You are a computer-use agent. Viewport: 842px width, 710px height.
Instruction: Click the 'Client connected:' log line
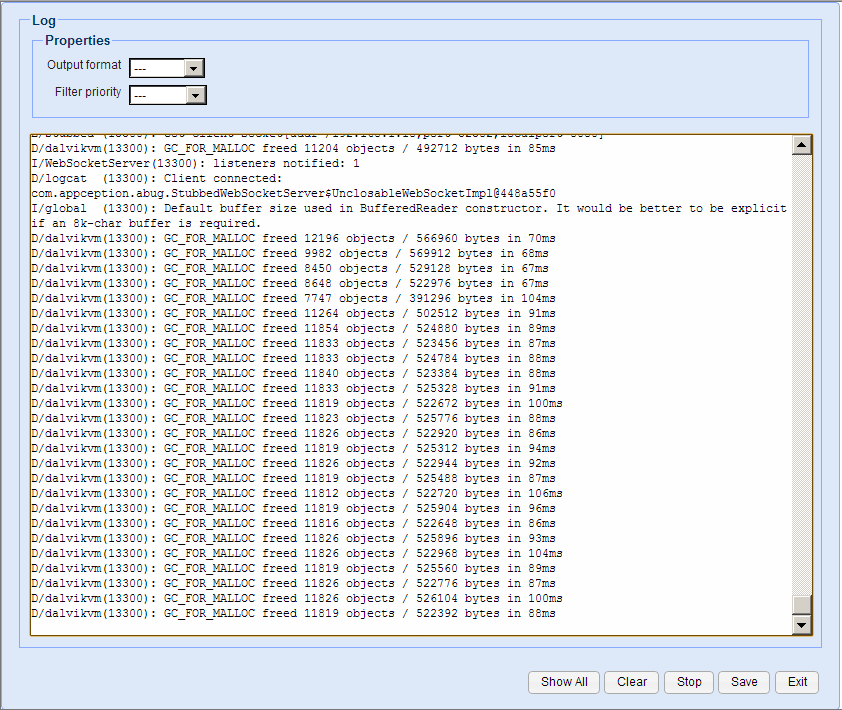tap(157, 178)
